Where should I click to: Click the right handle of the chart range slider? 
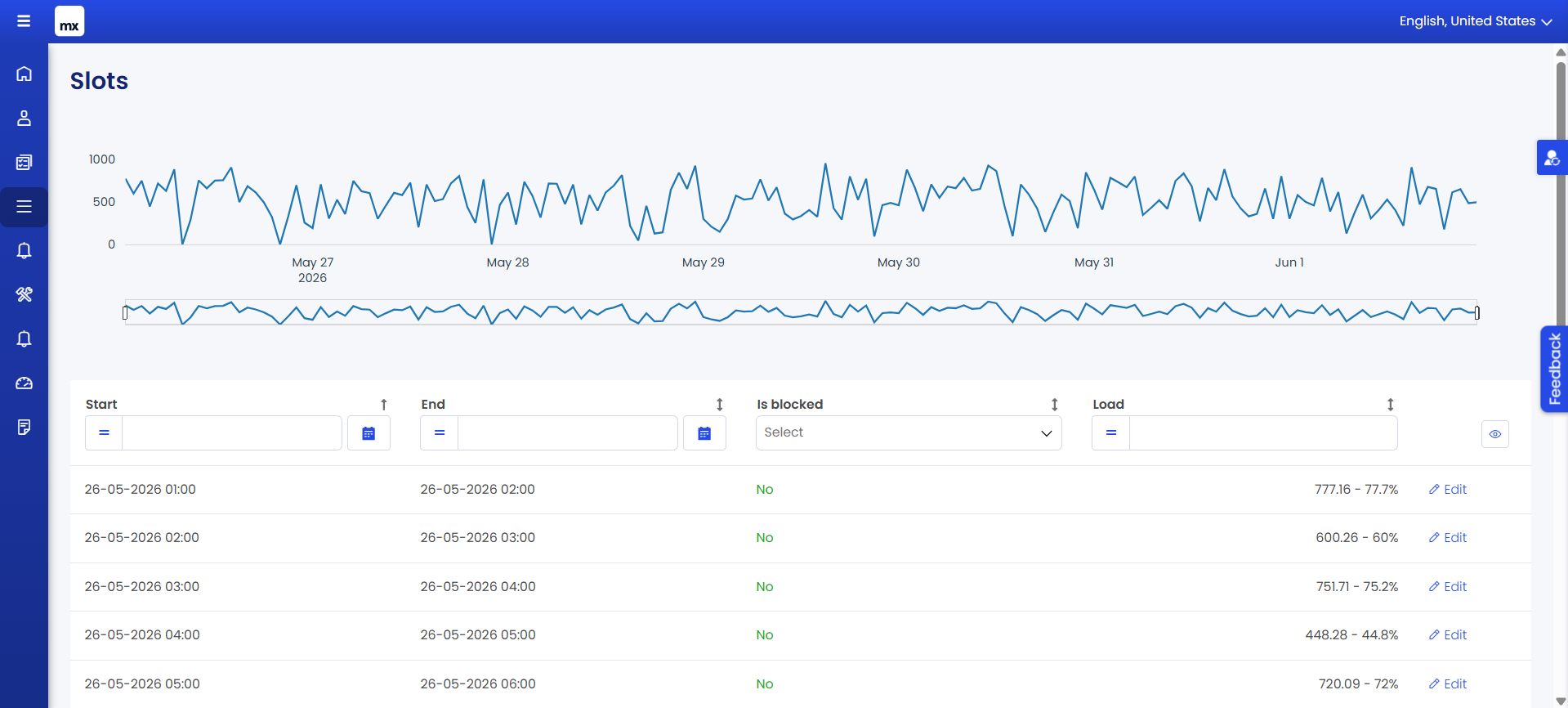click(1477, 312)
